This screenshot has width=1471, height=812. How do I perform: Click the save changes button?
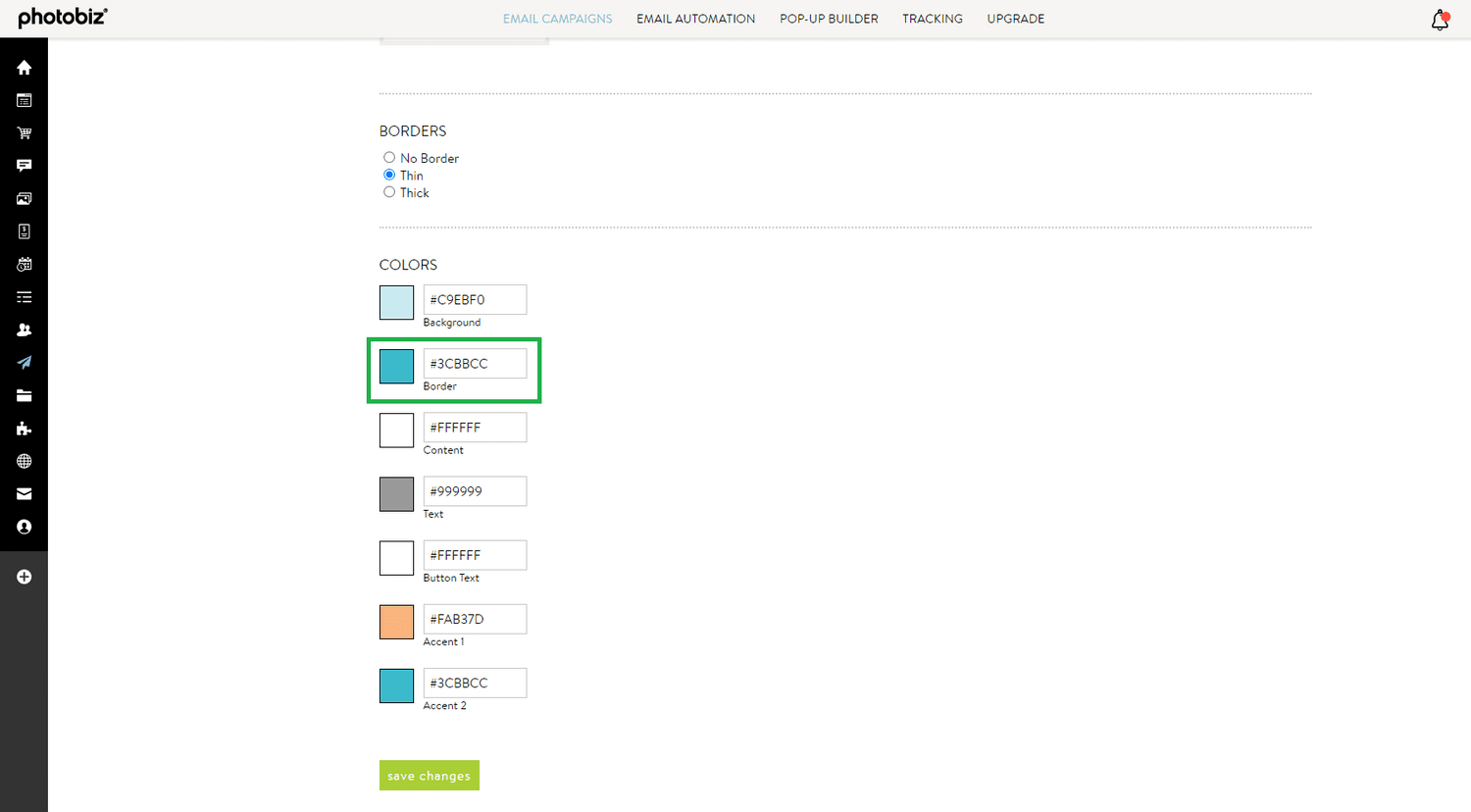(429, 775)
